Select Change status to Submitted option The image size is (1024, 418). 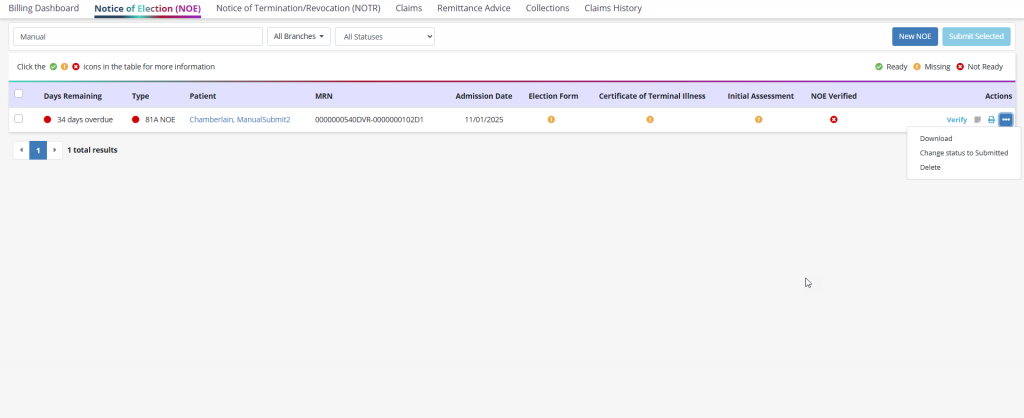(963, 153)
